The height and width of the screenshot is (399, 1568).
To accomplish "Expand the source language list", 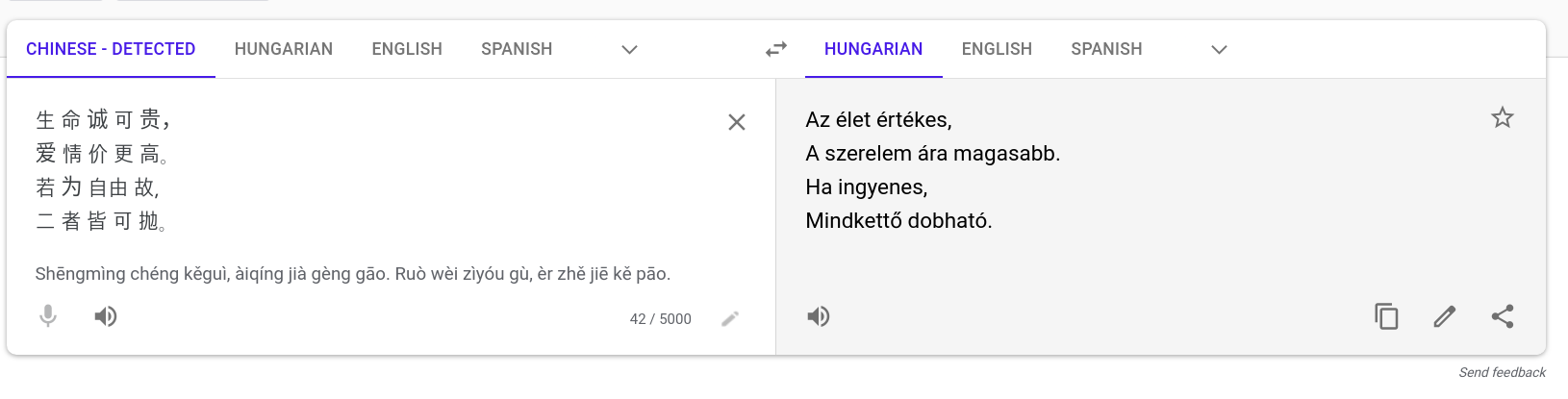I will [x=630, y=49].
